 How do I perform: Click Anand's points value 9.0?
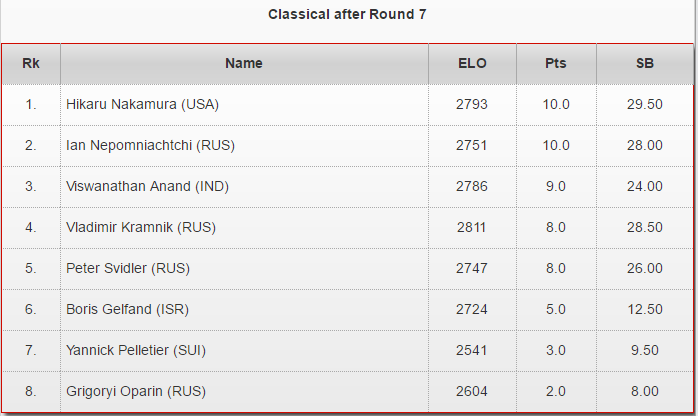[556, 186]
